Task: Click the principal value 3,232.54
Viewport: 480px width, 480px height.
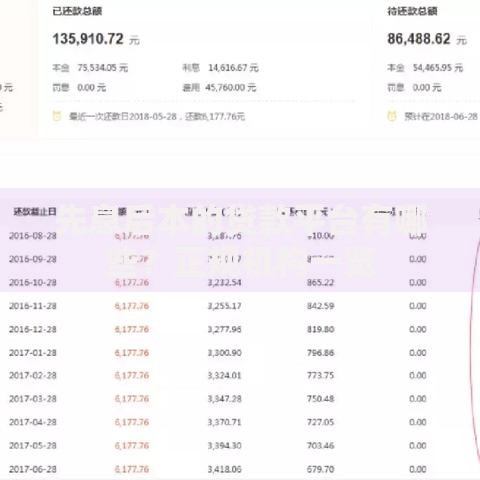Action: click(224, 282)
